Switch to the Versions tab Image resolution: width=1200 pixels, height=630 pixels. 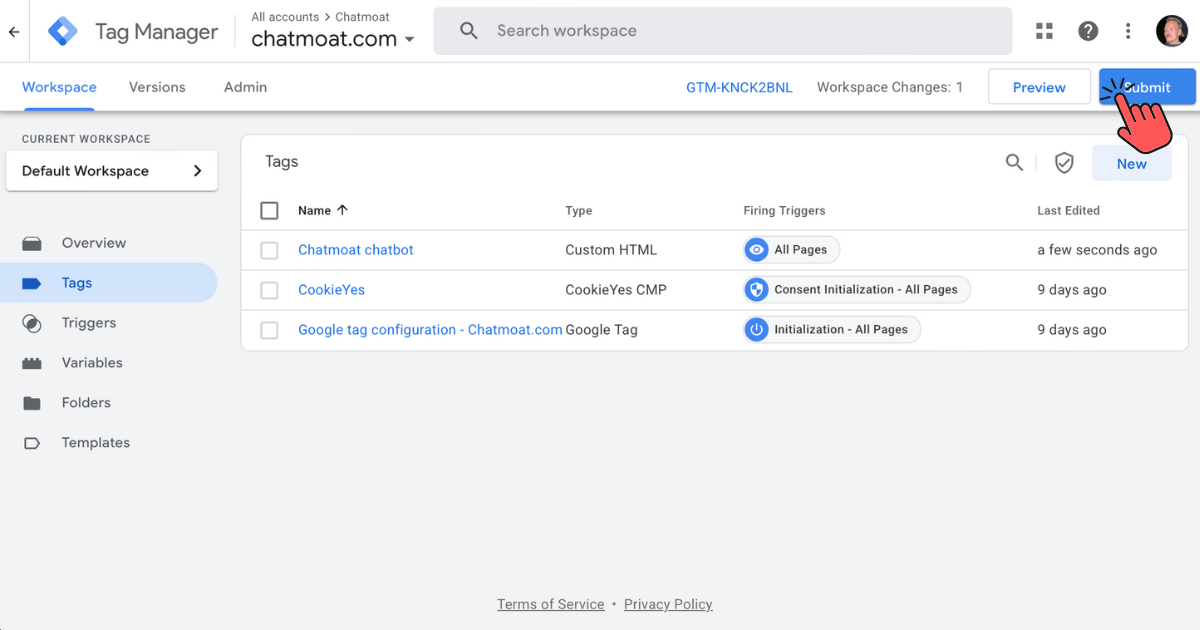pyautogui.click(x=157, y=87)
